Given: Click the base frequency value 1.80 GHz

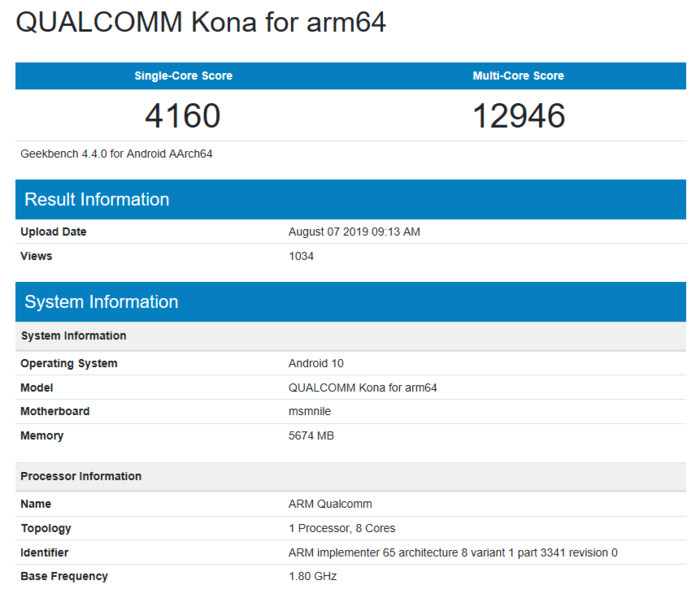Looking at the screenshot, I should [313, 576].
